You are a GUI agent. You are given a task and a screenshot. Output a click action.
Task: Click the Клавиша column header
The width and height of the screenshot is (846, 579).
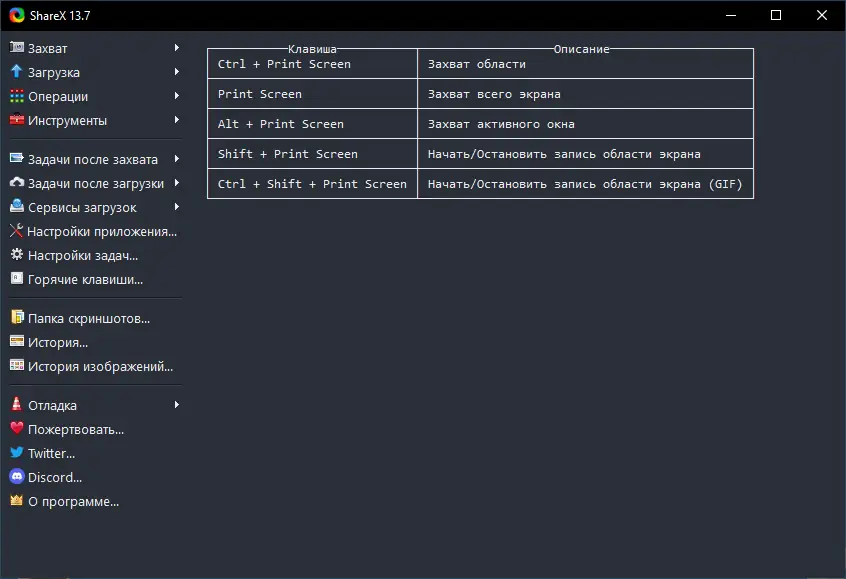click(x=312, y=49)
